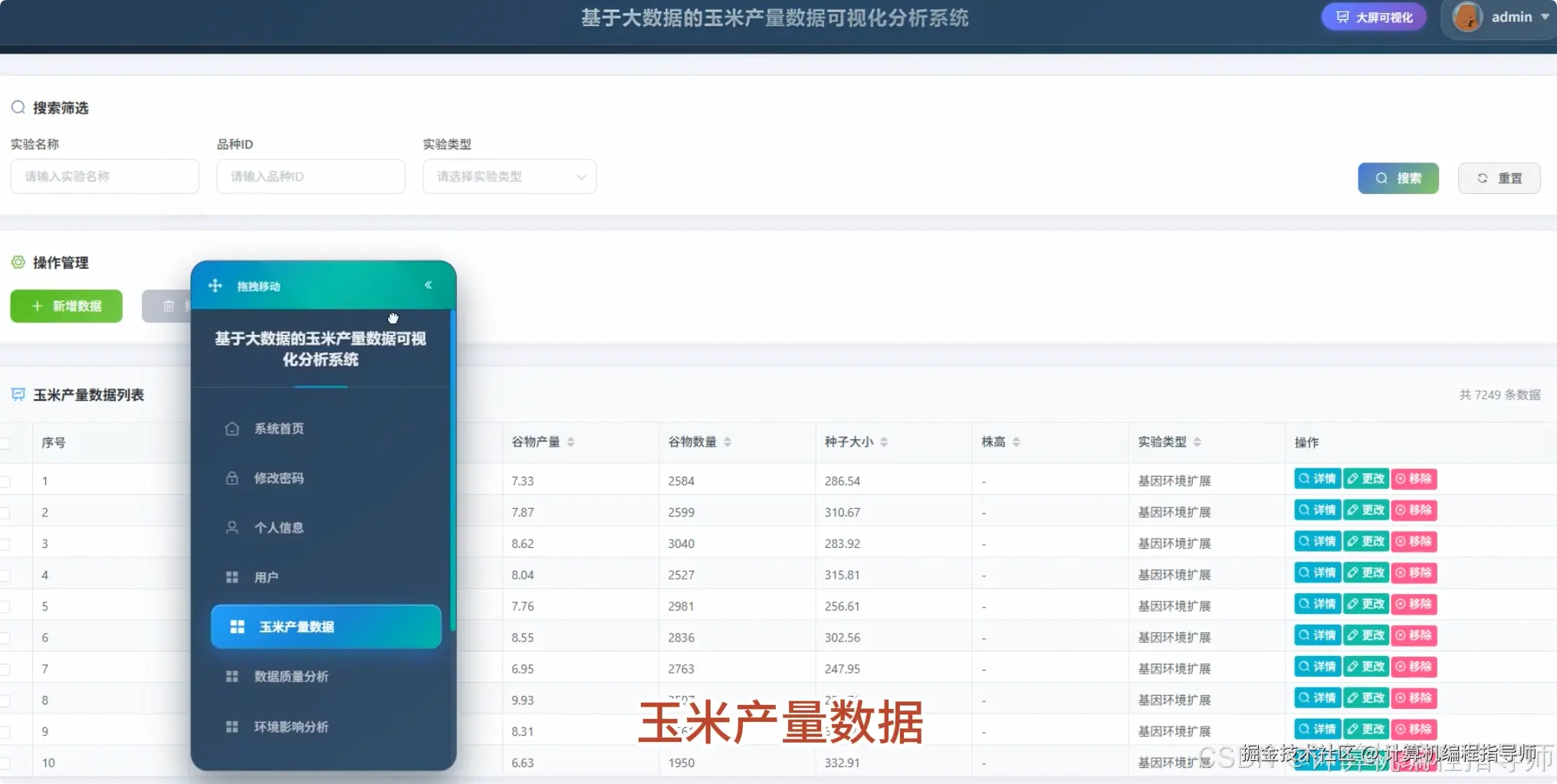Viewport: 1557px width, 784px height.
Task: Click the 谷物数量 value 3040
Action: coord(682,544)
